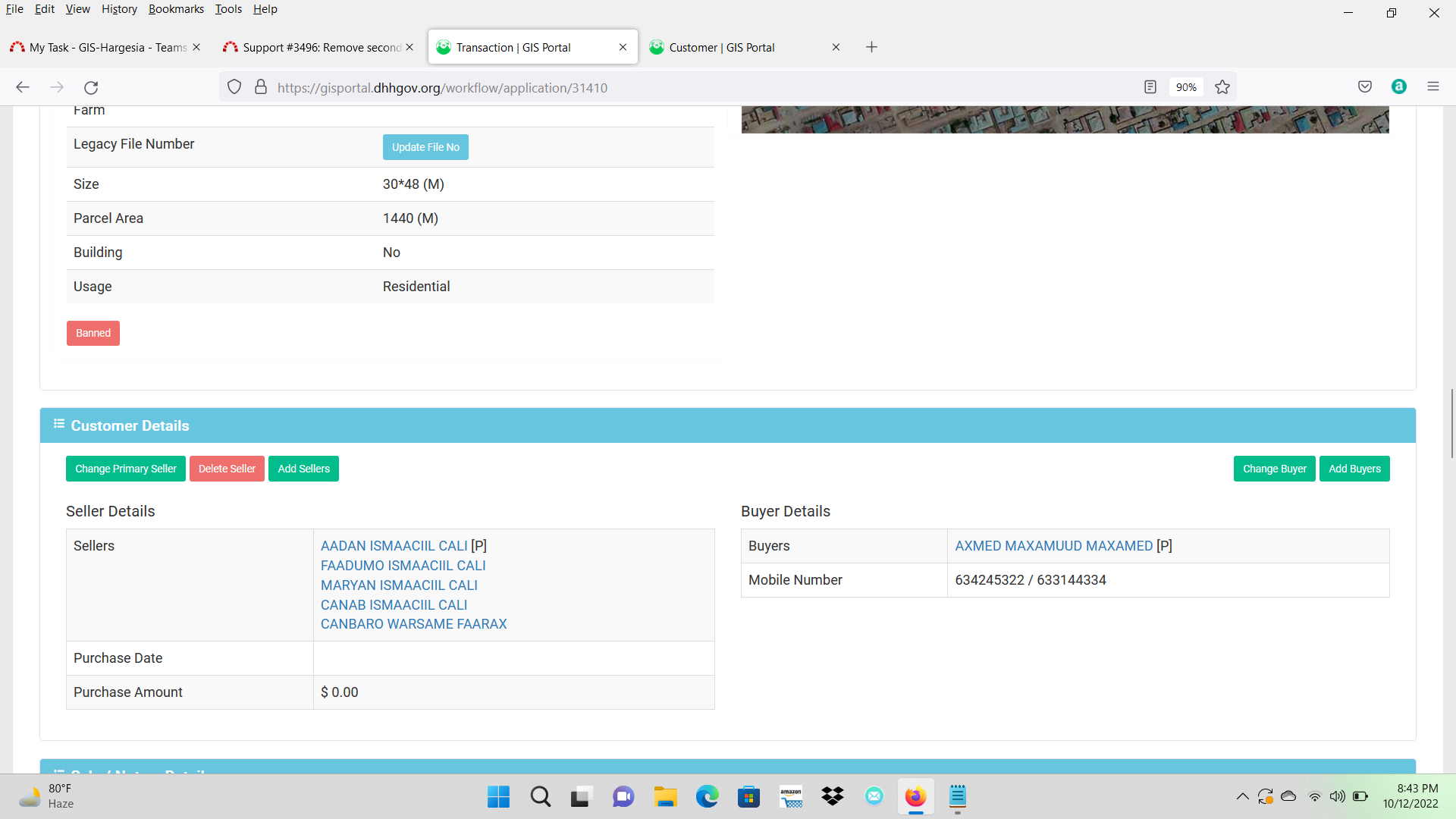The width and height of the screenshot is (1456, 819).
Task: Click the page vertical scrollbar
Action: coord(1451,425)
